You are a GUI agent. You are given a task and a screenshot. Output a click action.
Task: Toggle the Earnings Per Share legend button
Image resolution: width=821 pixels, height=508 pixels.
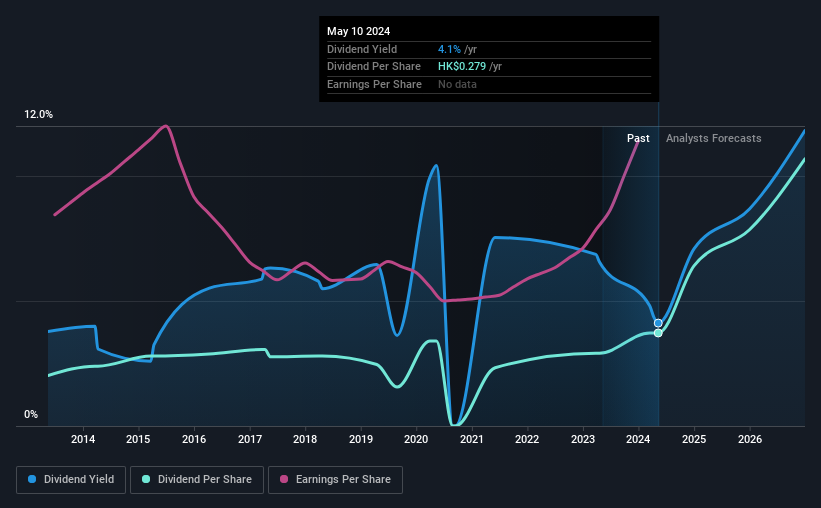[x=335, y=480]
